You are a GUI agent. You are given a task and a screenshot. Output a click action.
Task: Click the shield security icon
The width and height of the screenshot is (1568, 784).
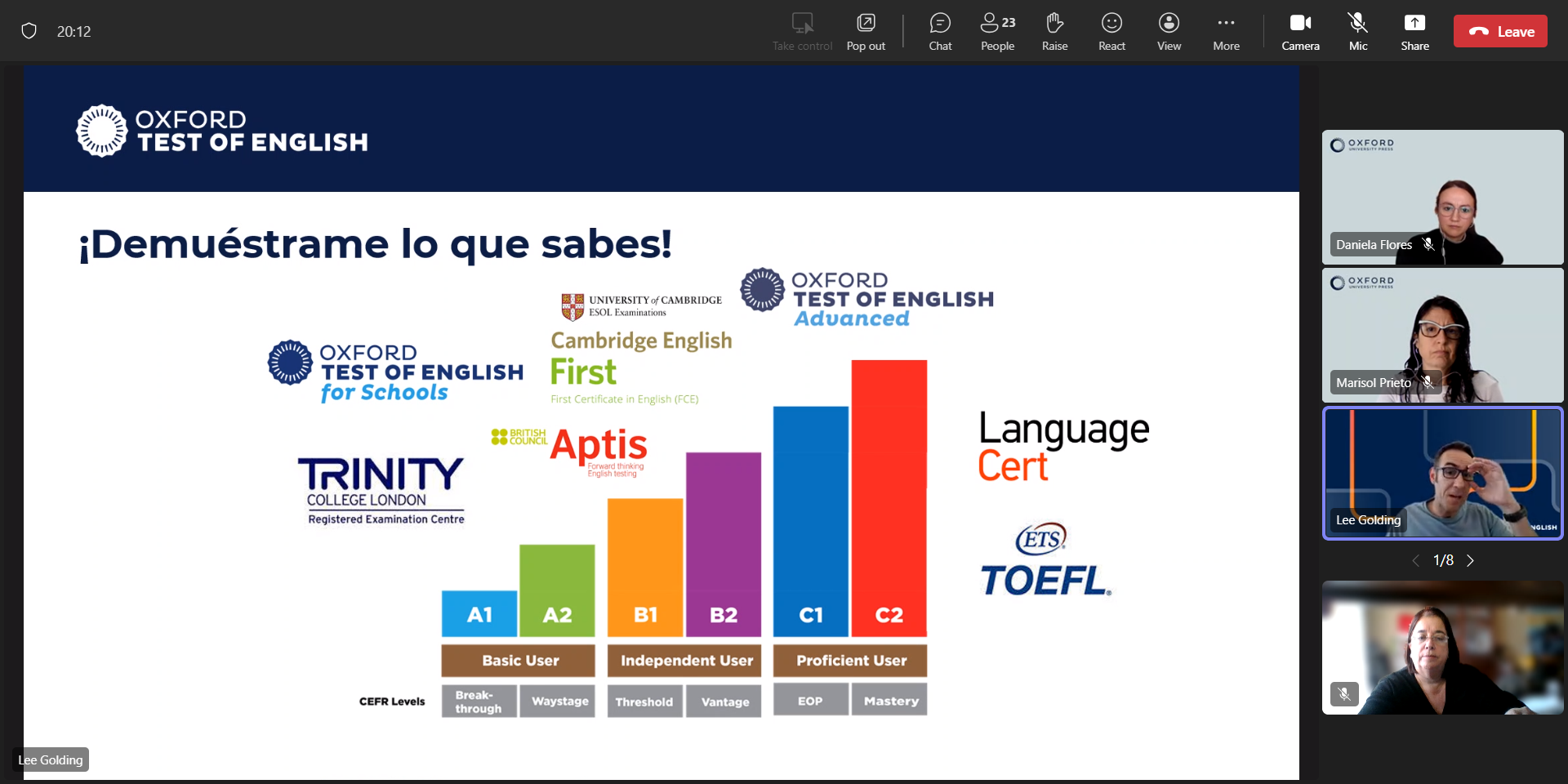[29, 31]
